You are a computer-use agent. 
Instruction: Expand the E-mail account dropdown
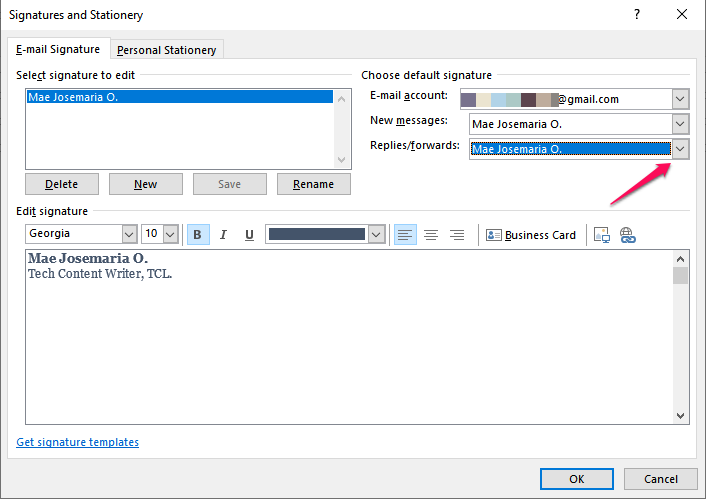(680, 99)
